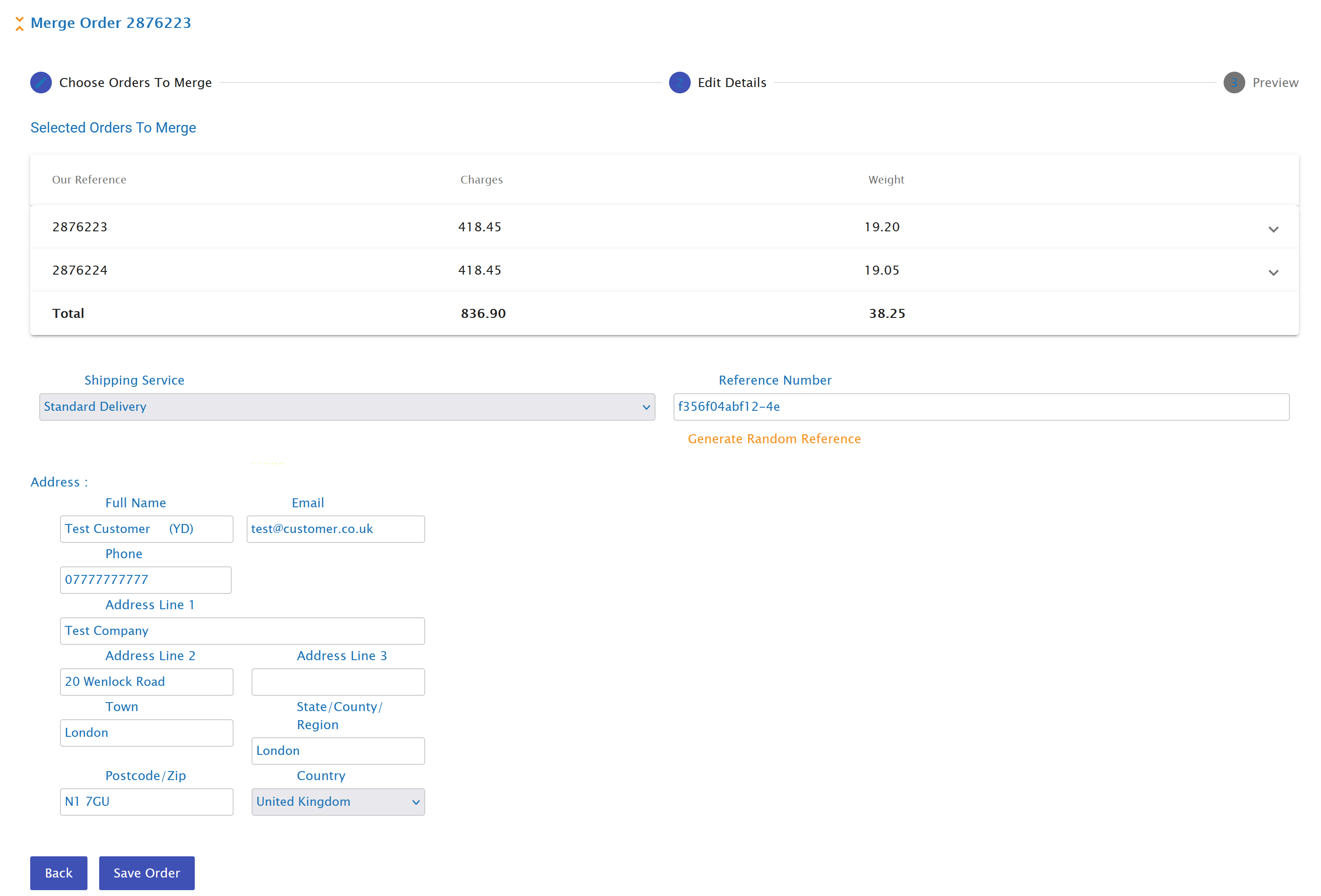The width and height of the screenshot is (1321, 896).
Task: Open the Country dropdown
Action: pyautogui.click(x=338, y=801)
